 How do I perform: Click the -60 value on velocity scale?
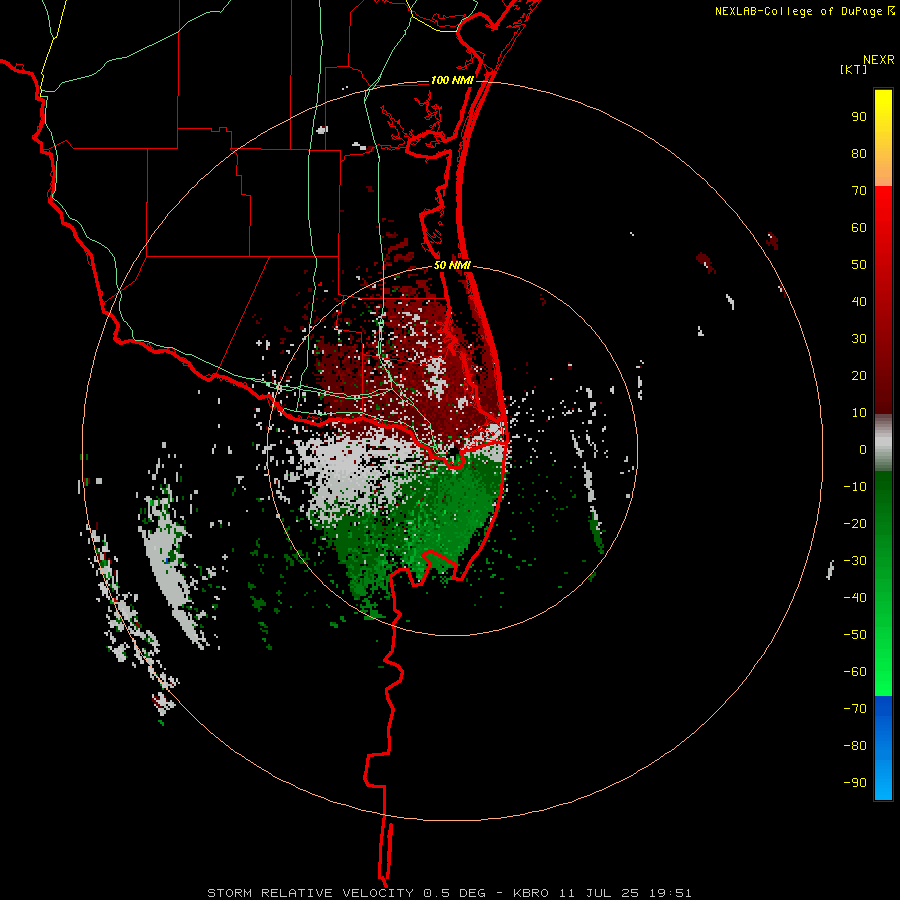(x=855, y=672)
